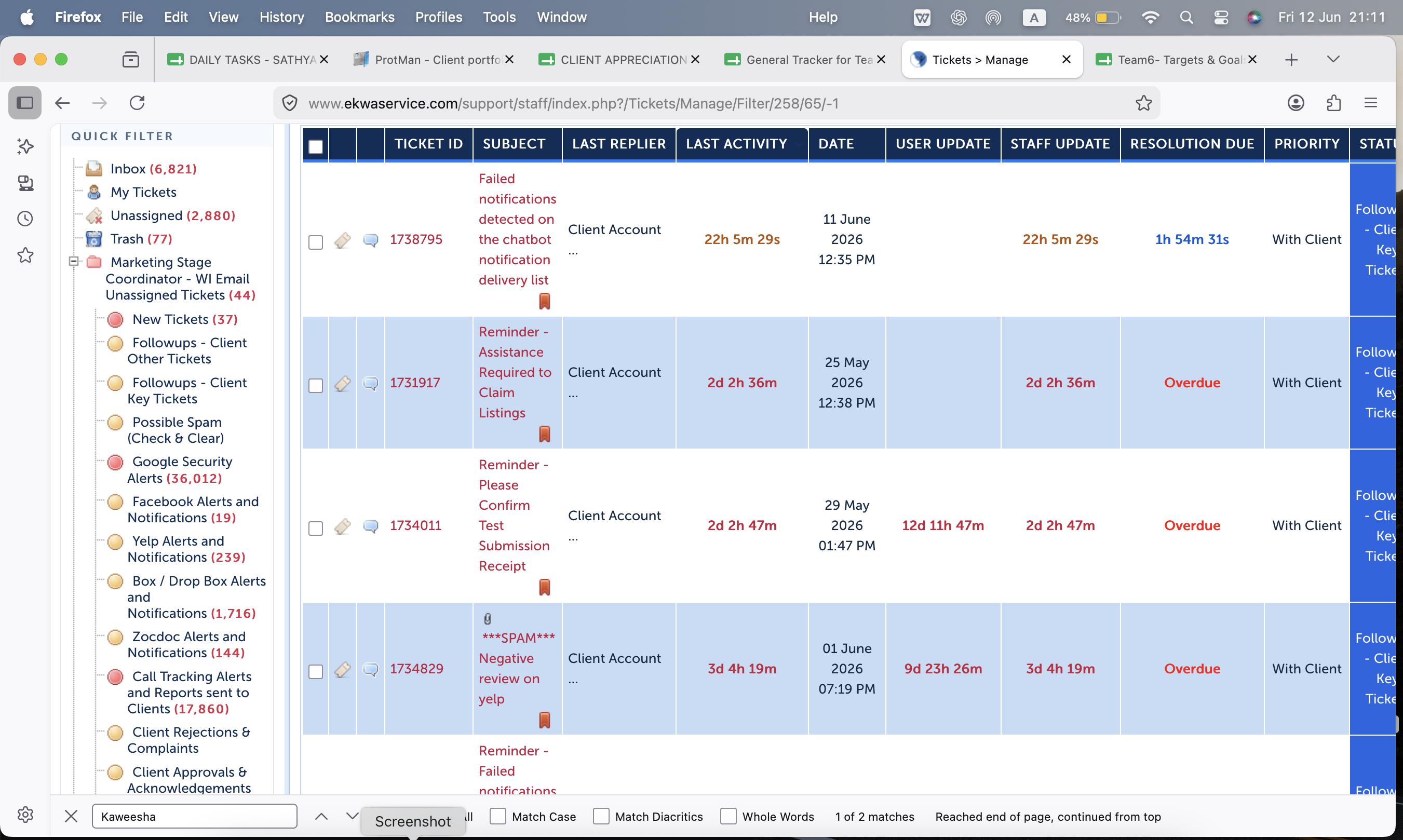Image resolution: width=1403 pixels, height=840 pixels.
Task: Open My Tickets quick filter
Action: click(x=143, y=192)
